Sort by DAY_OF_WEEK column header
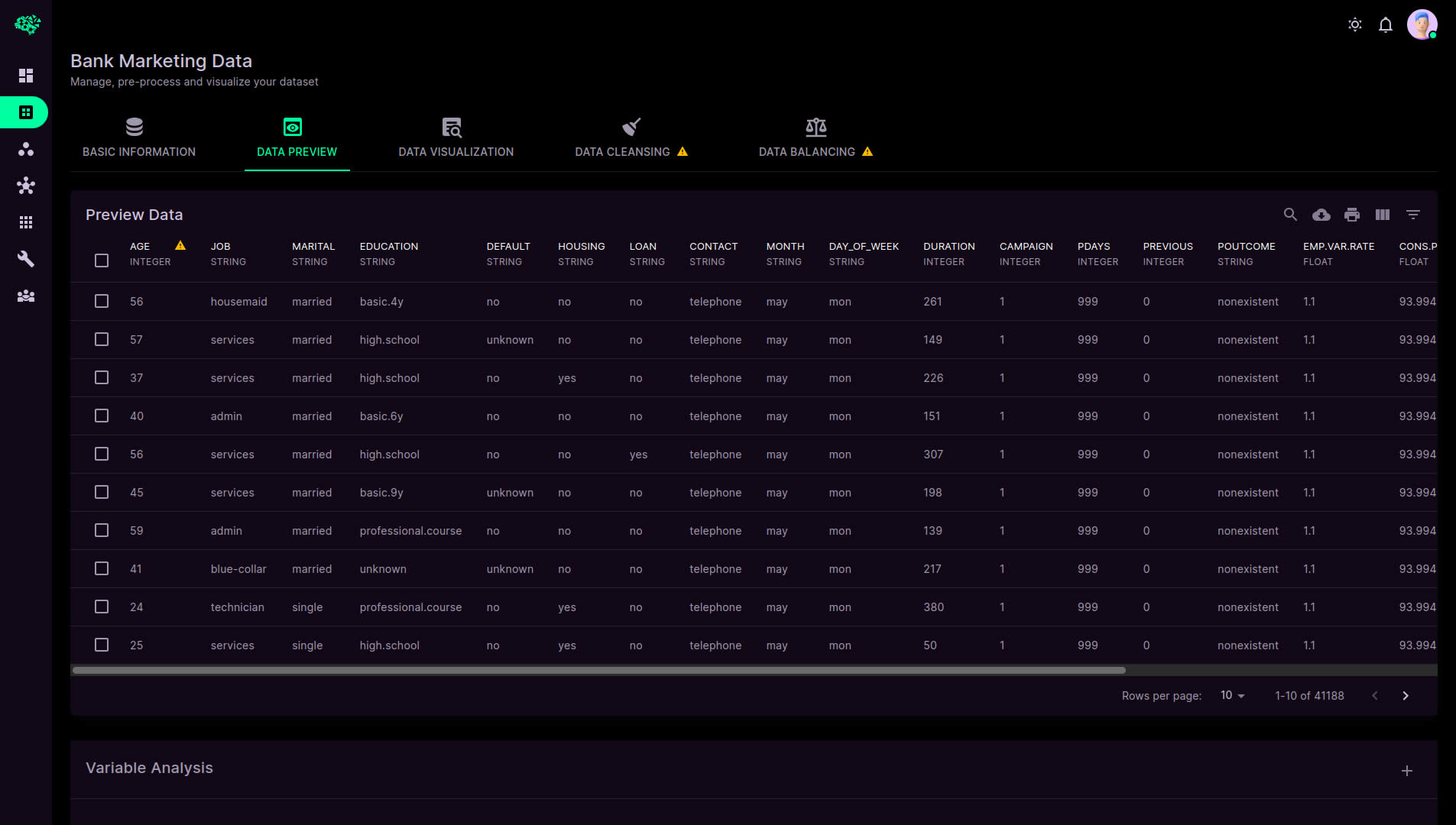This screenshot has height=825, width=1456. (x=864, y=246)
